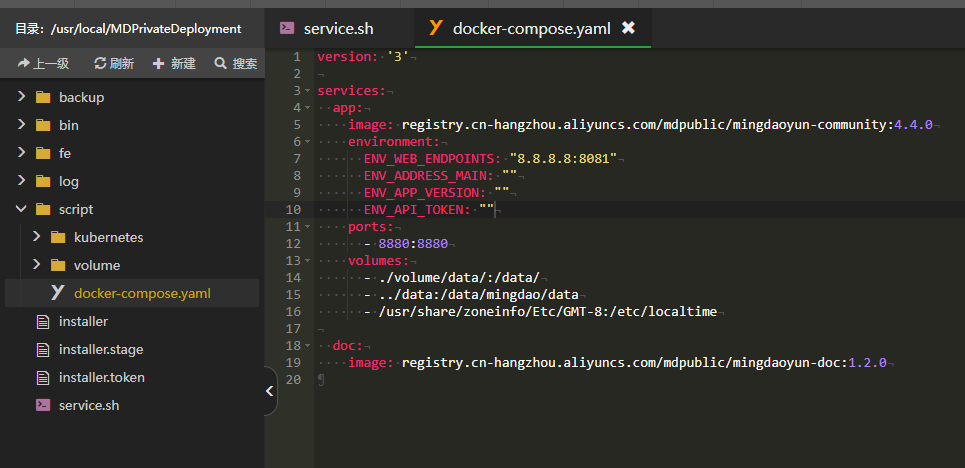Open the installer.stage file
Screen dimensions: 965x468
click(100, 349)
